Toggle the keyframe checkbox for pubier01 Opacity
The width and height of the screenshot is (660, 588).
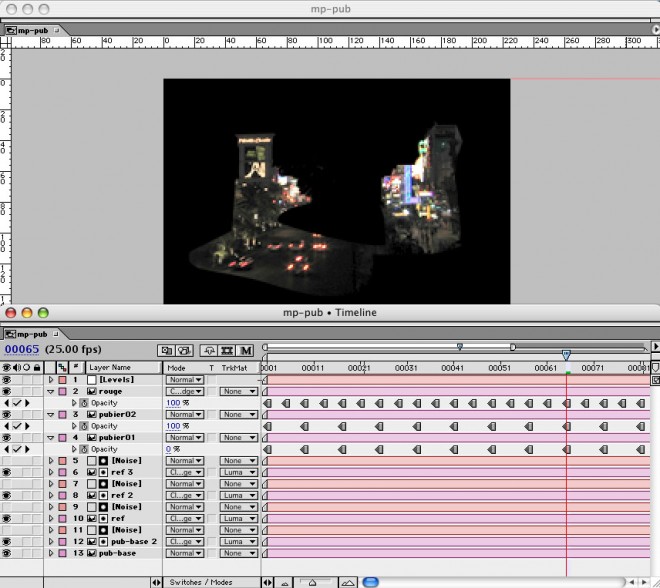[x=18, y=449]
